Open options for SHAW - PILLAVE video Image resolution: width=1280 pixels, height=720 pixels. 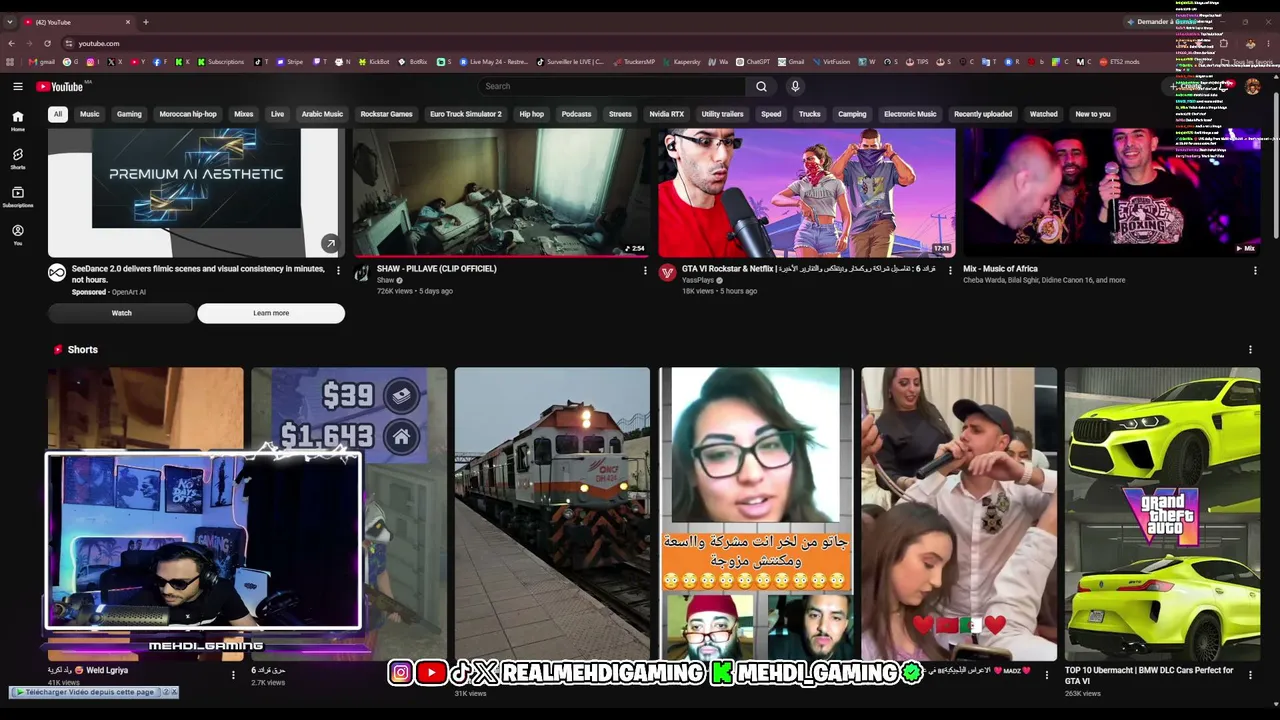pos(645,271)
